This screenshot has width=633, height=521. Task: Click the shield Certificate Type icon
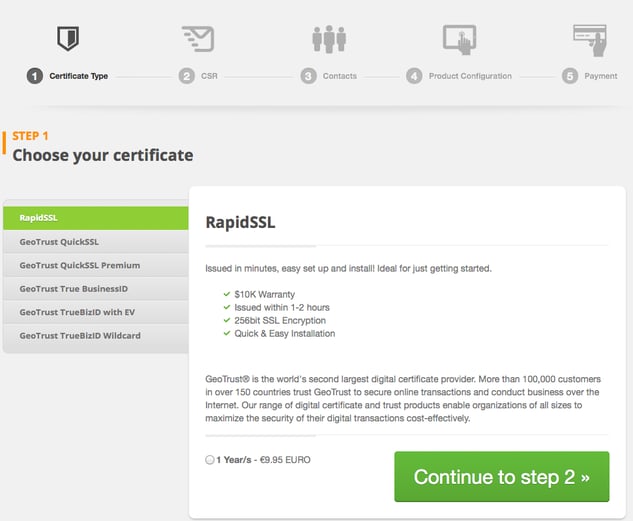click(68, 38)
